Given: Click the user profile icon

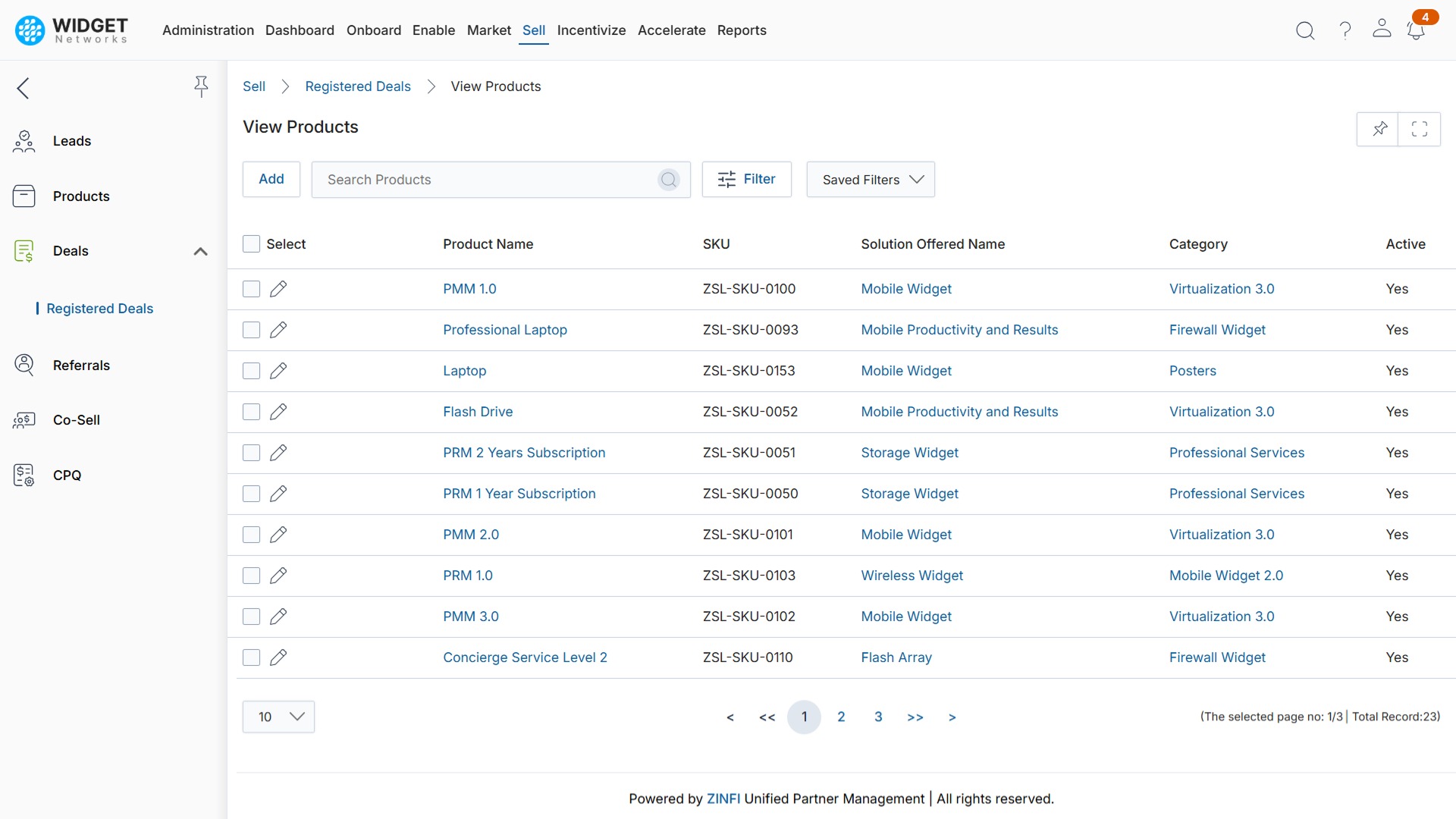Looking at the screenshot, I should [1382, 30].
